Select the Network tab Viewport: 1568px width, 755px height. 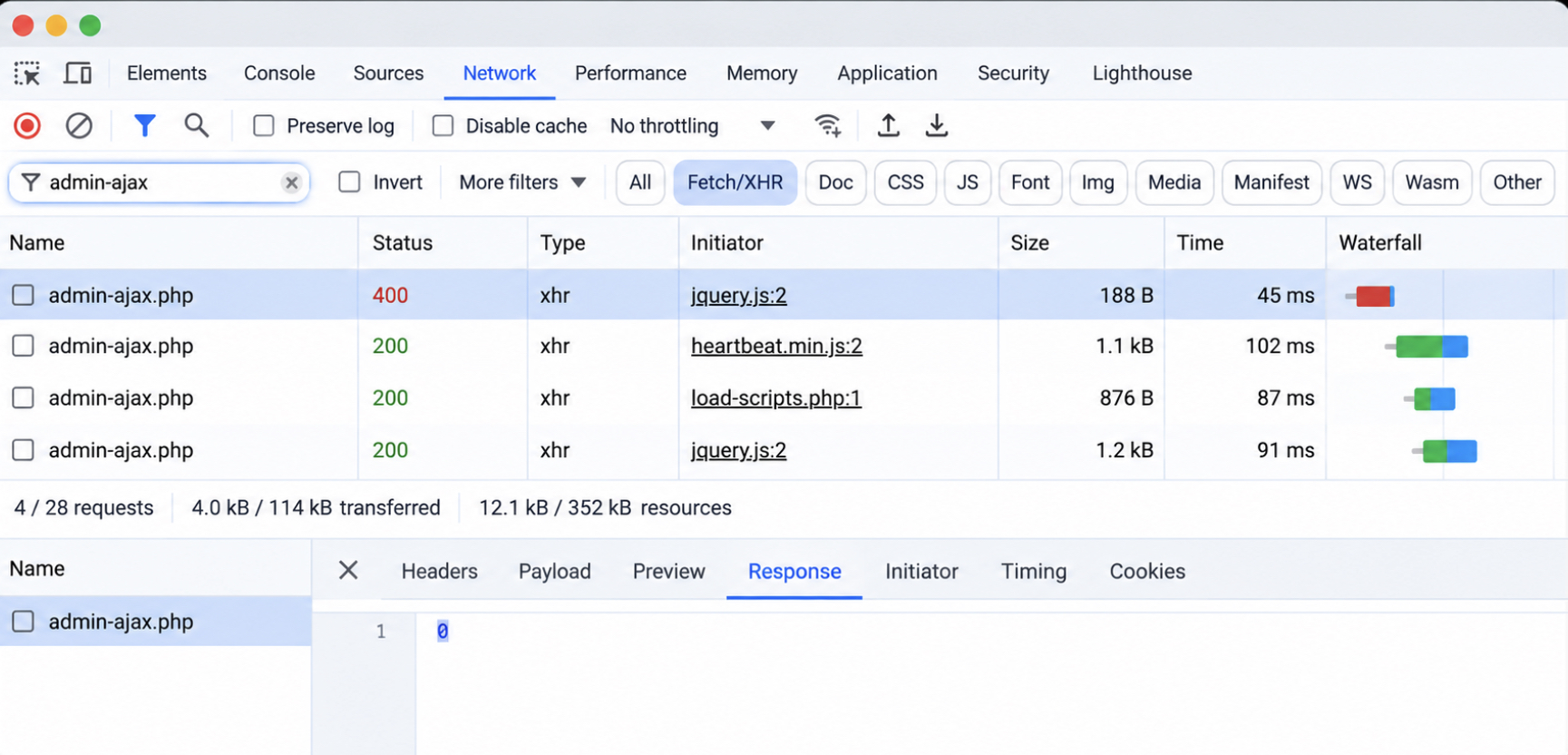point(500,74)
